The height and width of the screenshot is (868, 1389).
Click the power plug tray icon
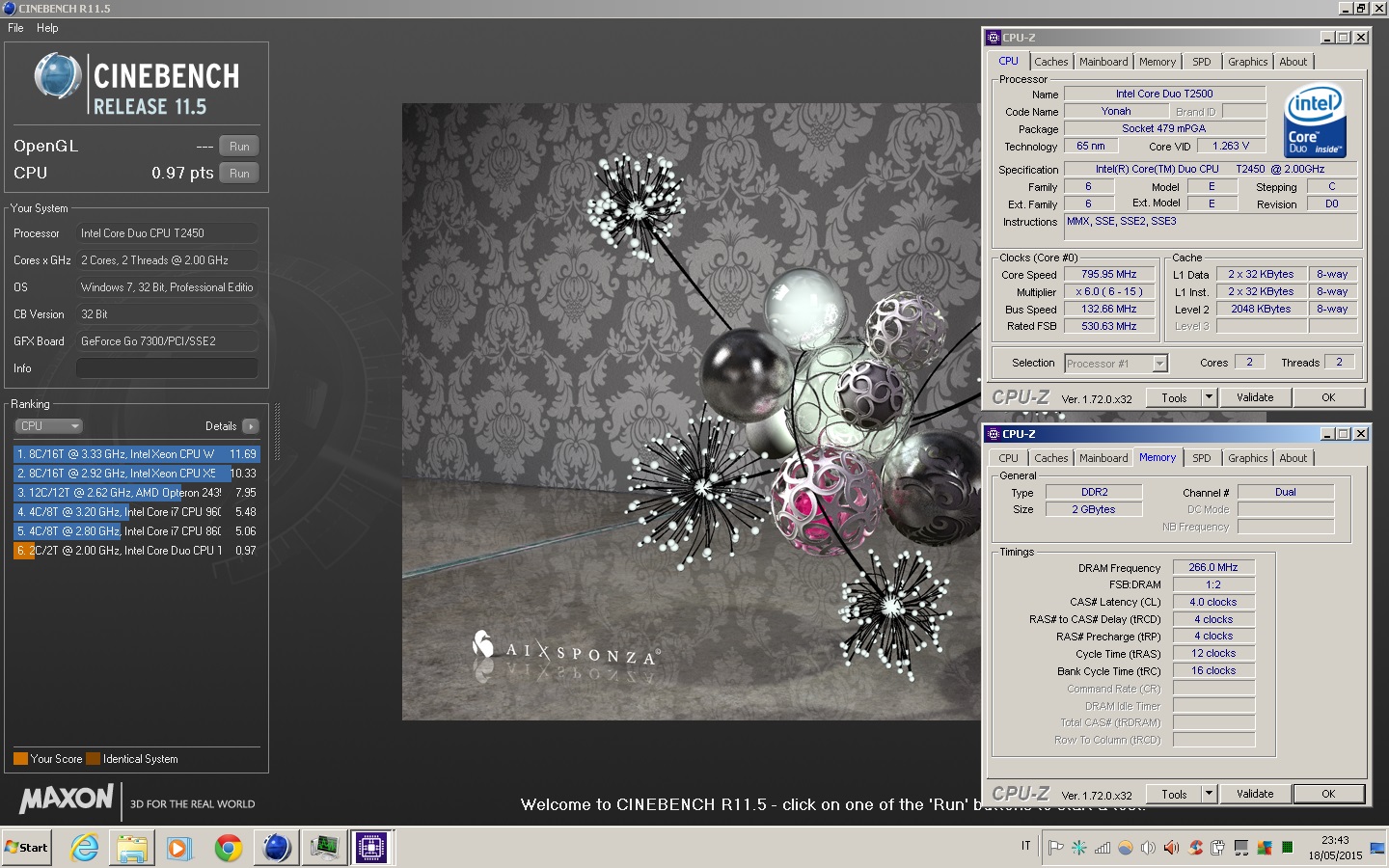[x=1218, y=848]
